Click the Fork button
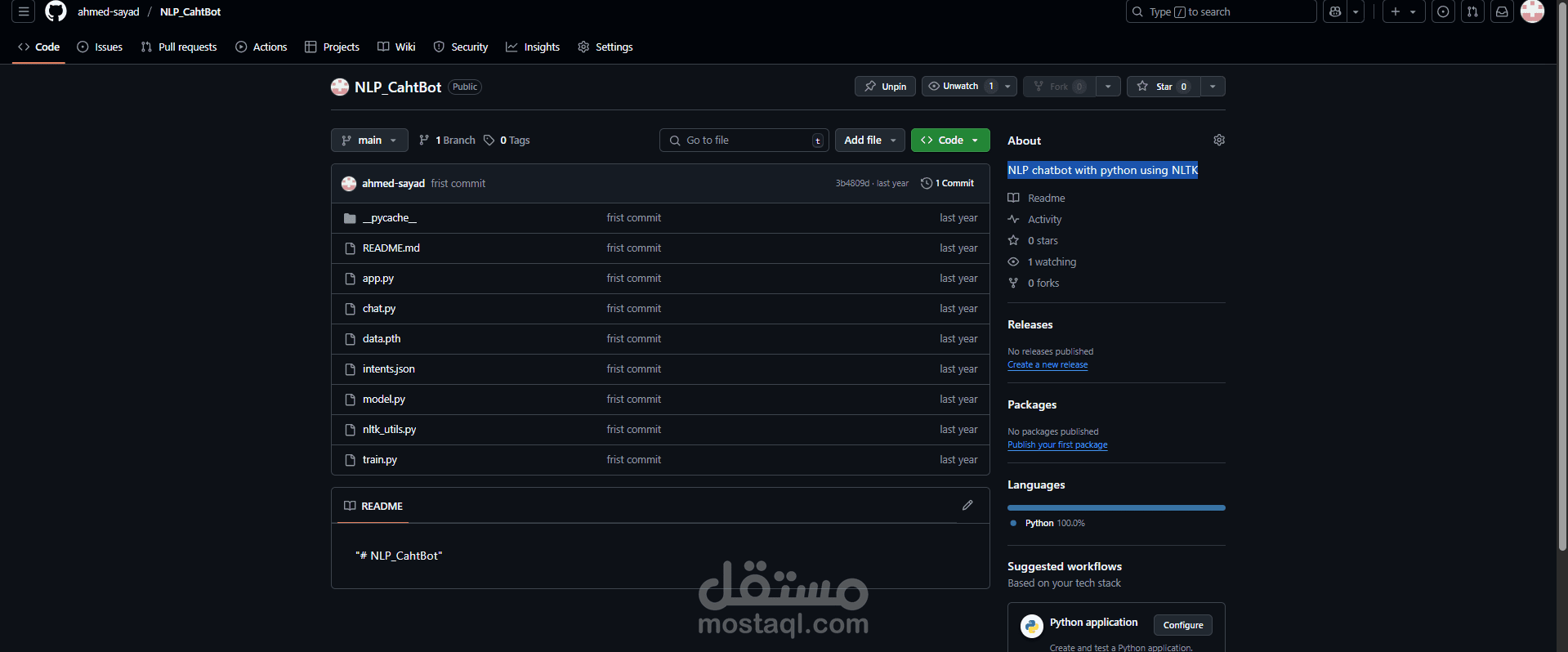 pyautogui.click(x=1059, y=87)
